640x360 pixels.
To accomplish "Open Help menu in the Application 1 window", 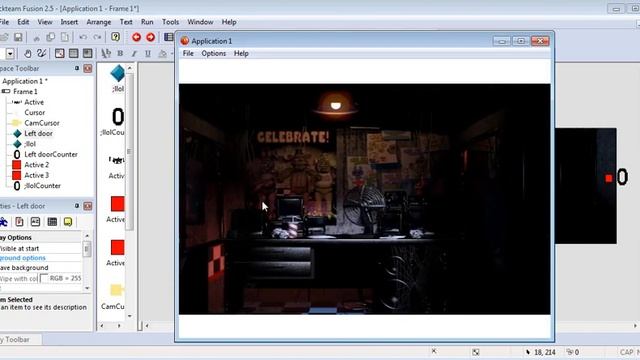I will tap(241, 53).
